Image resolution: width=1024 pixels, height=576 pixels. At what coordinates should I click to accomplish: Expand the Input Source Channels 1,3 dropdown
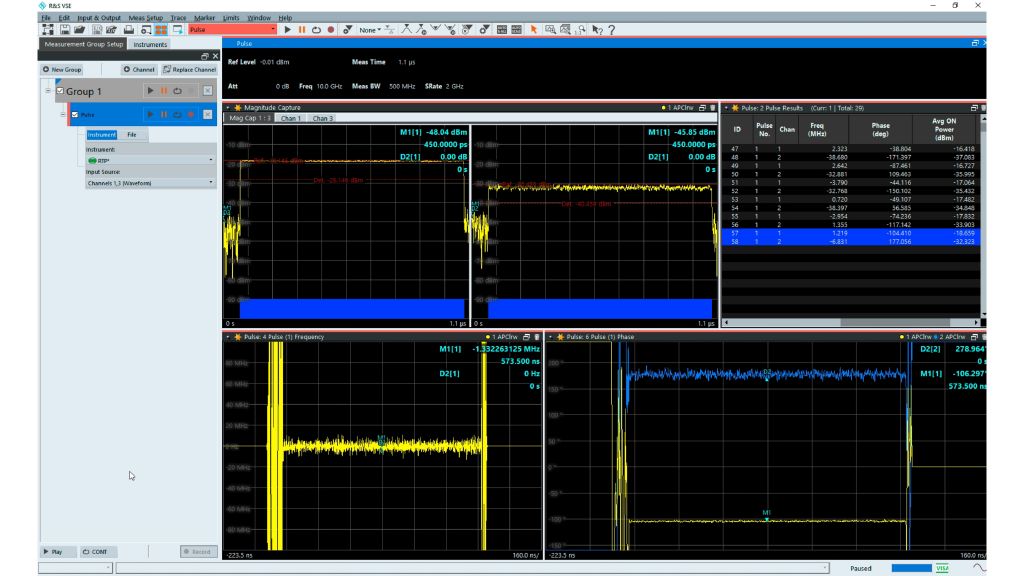[150, 183]
